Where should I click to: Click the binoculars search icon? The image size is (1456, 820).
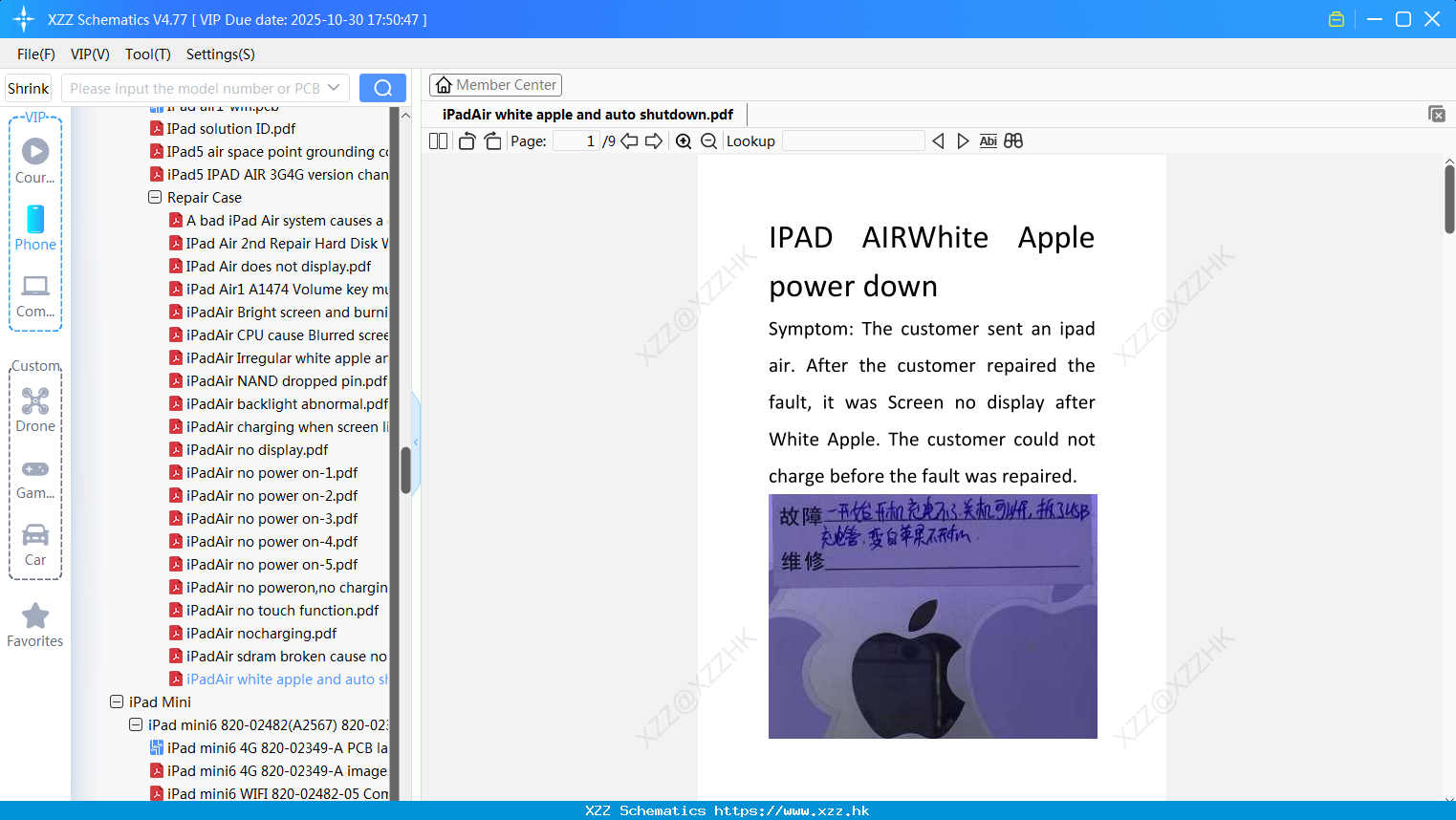[x=1013, y=141]
